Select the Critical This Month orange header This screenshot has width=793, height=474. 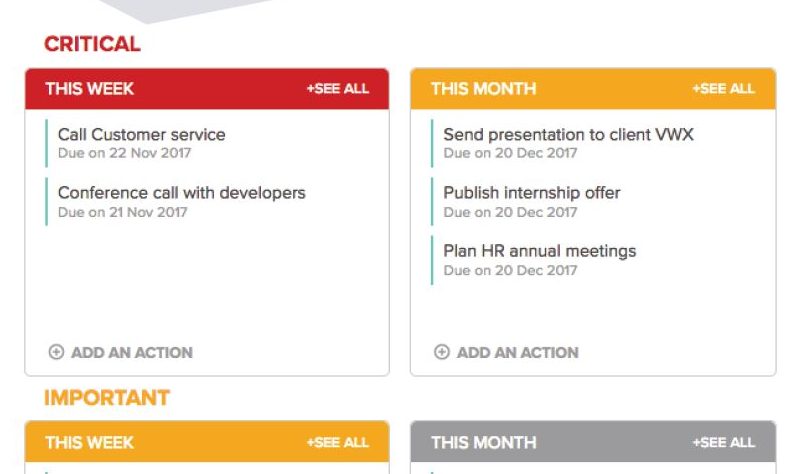pyautogui.click(x=593, y=89)
